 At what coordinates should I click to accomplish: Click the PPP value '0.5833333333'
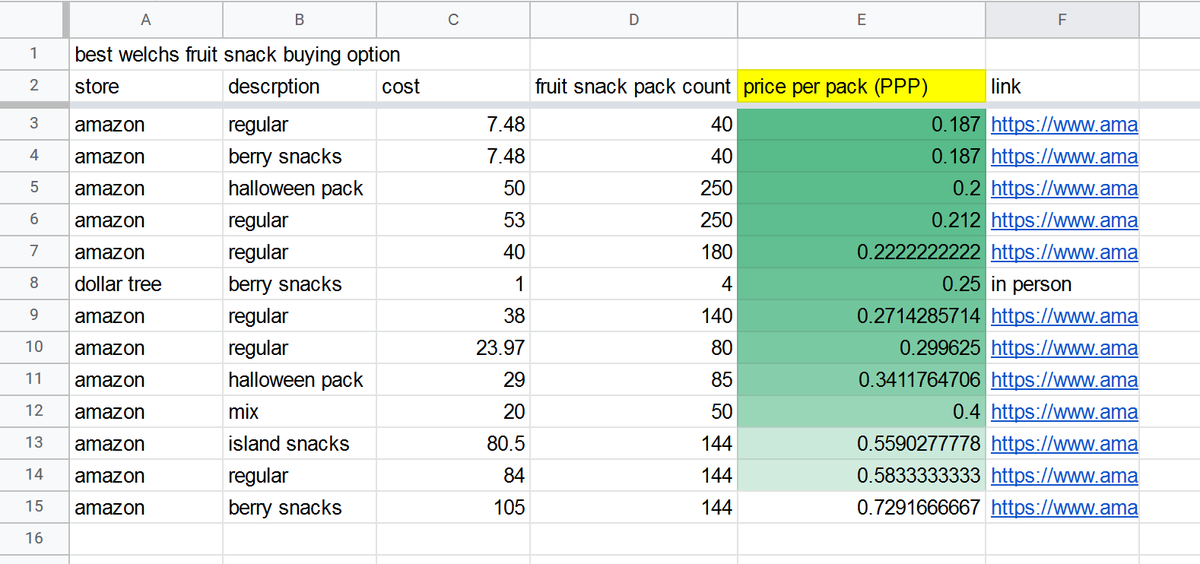tap(861, 476)
